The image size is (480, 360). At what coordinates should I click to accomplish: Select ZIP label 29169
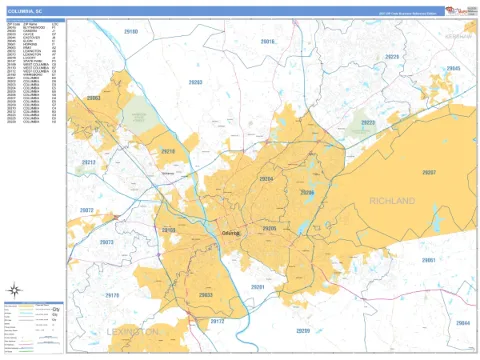(168, 230)
